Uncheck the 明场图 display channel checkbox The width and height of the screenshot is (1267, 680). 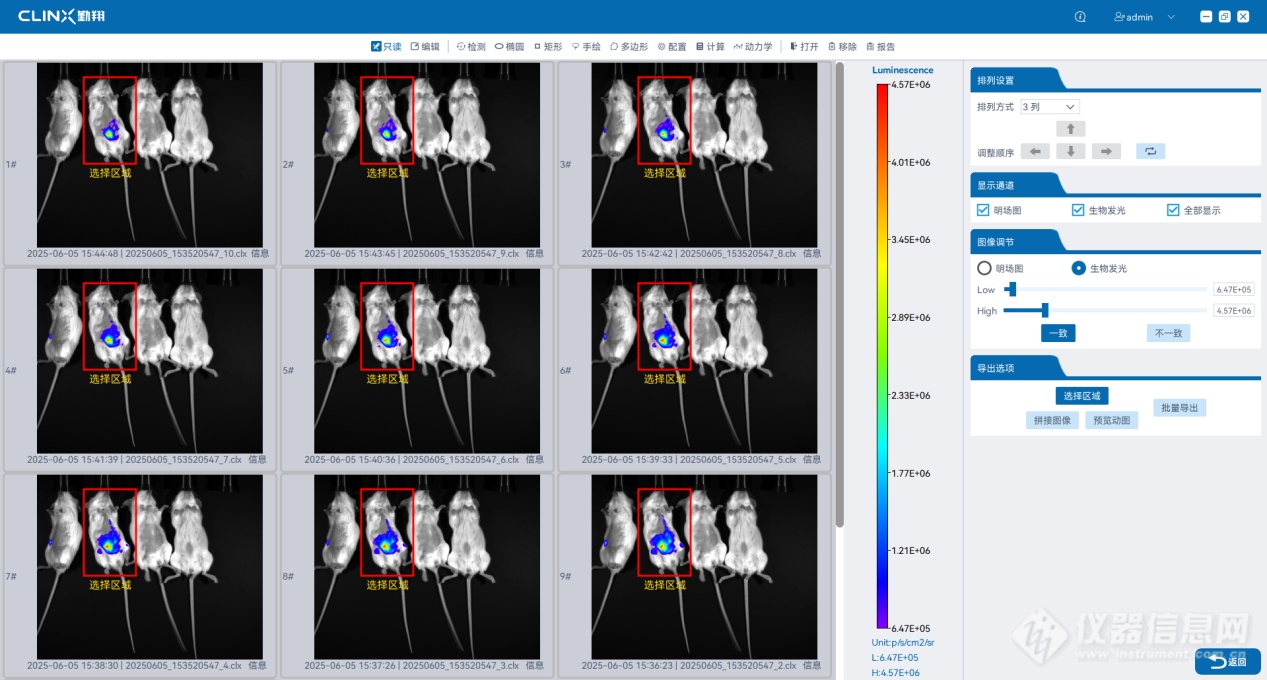(x=983, y=210)
